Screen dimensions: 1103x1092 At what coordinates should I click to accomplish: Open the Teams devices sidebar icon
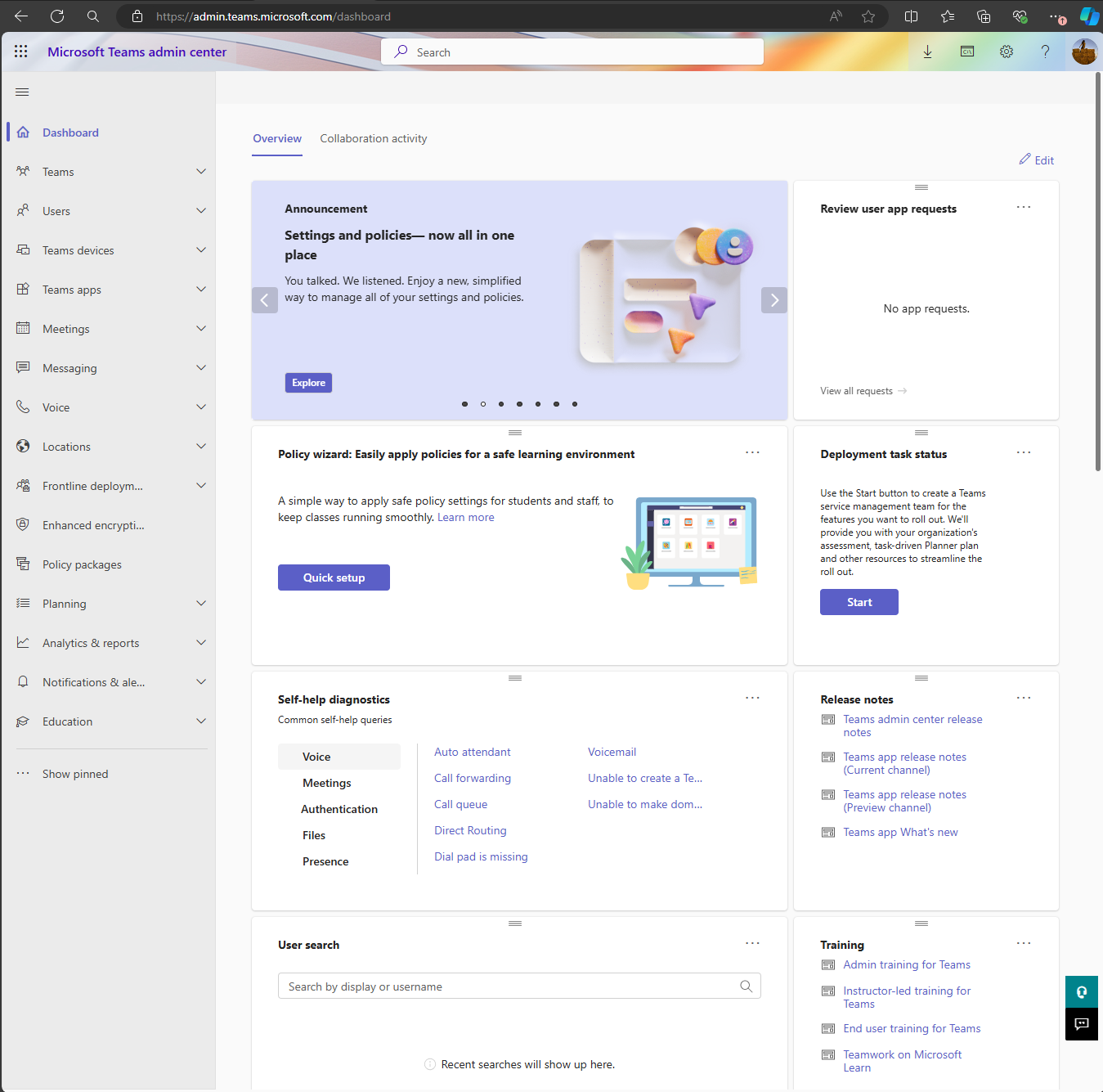pyautogui.click(x=24, y=249)
